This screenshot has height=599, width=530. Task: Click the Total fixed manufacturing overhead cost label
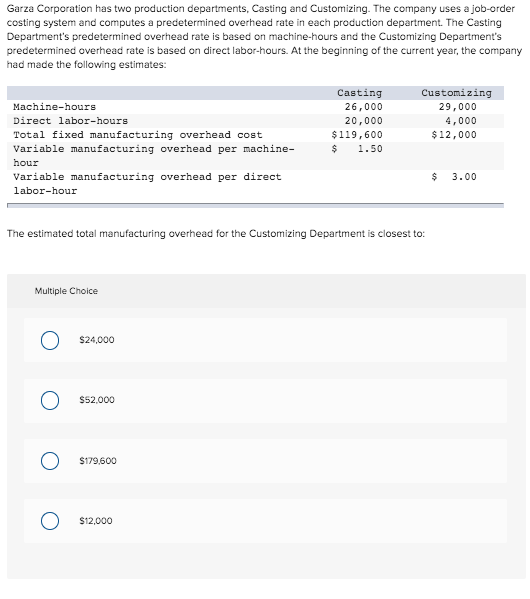138,135
